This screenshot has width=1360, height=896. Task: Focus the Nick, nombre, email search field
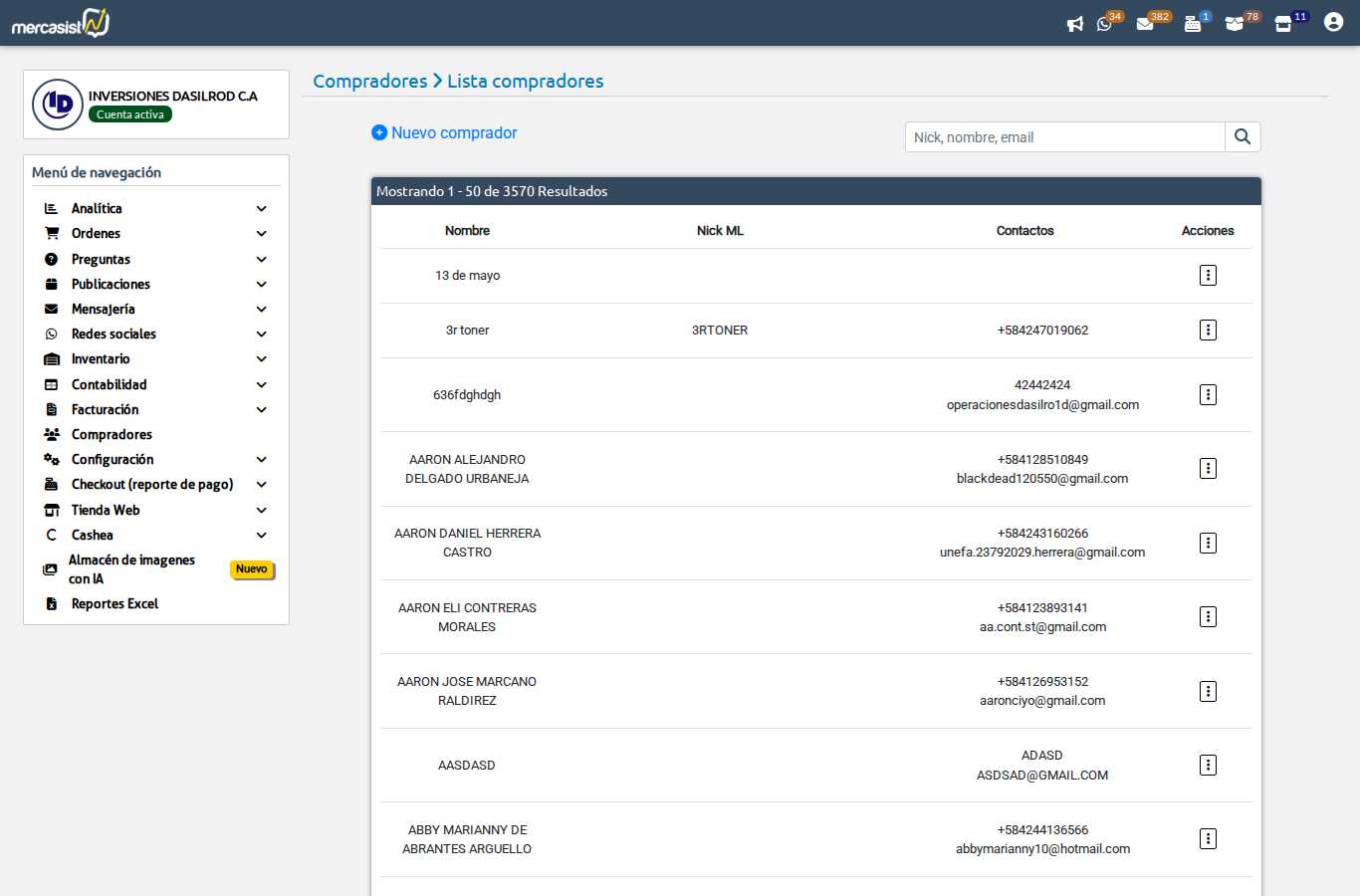pyautogui.click(x=1064, y=137)
